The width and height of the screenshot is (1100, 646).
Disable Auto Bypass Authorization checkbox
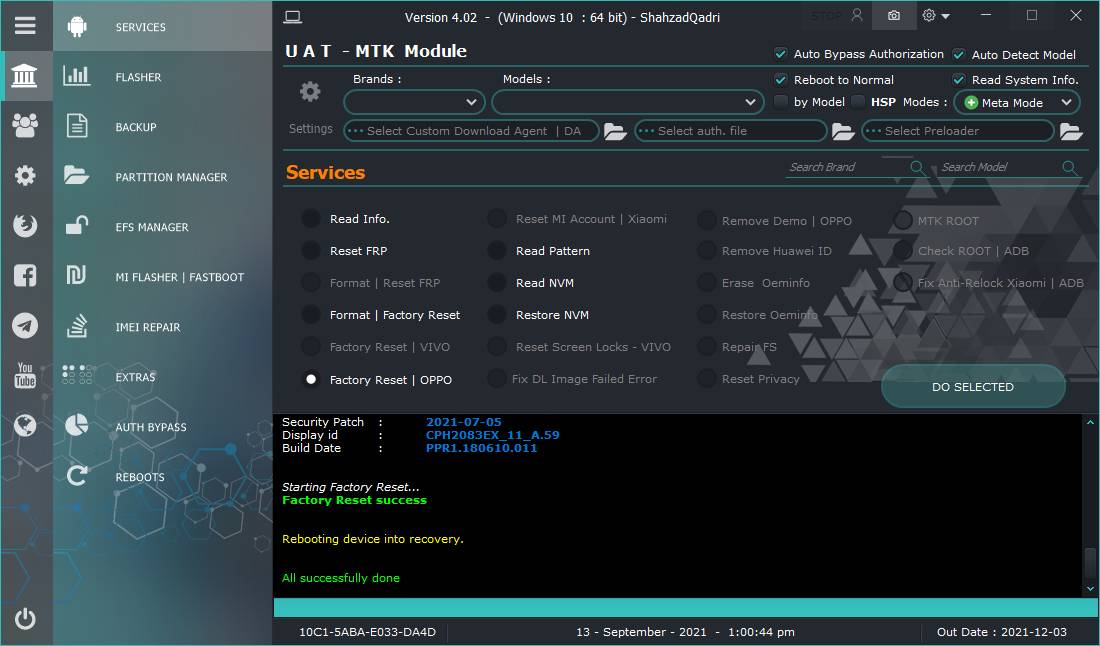pyautogui.click(x=781, y=54)
